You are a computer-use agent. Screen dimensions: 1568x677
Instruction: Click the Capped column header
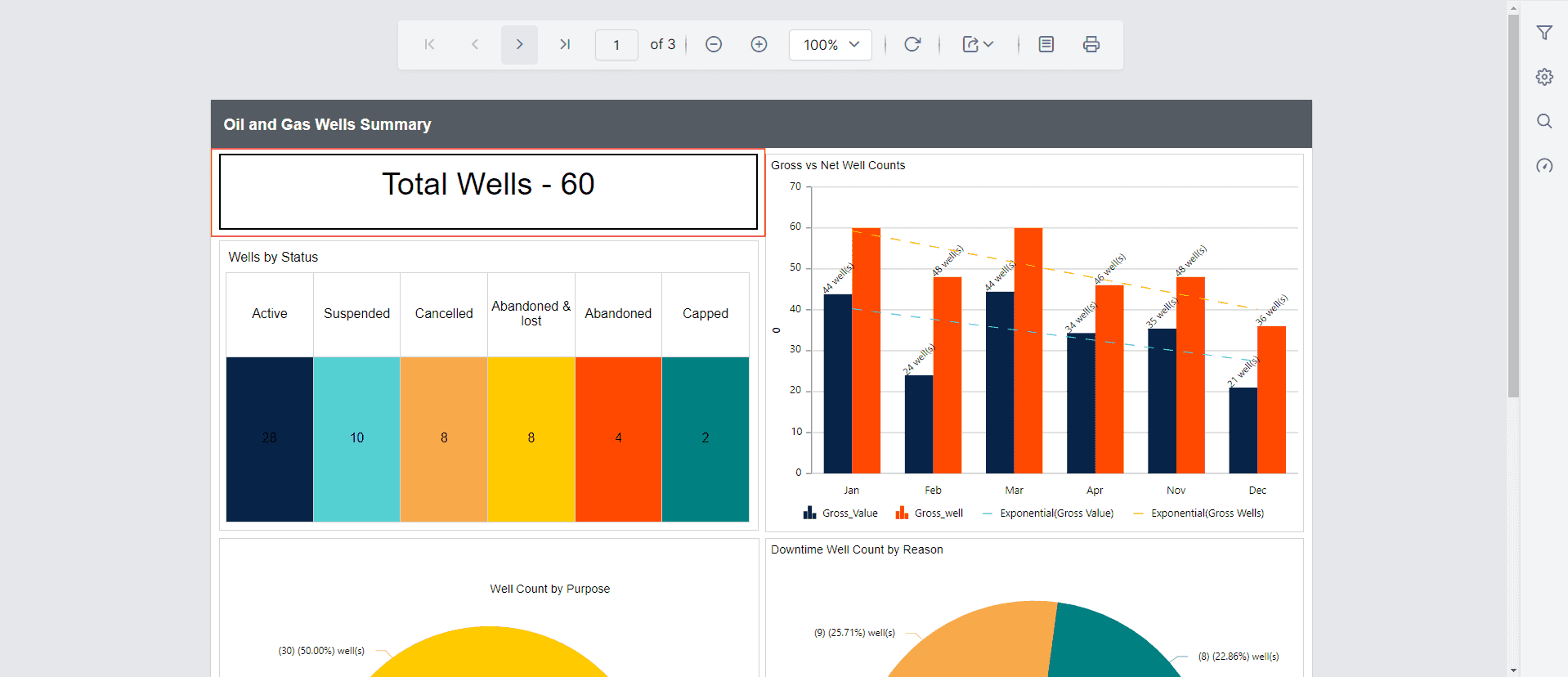click(706, 314)
